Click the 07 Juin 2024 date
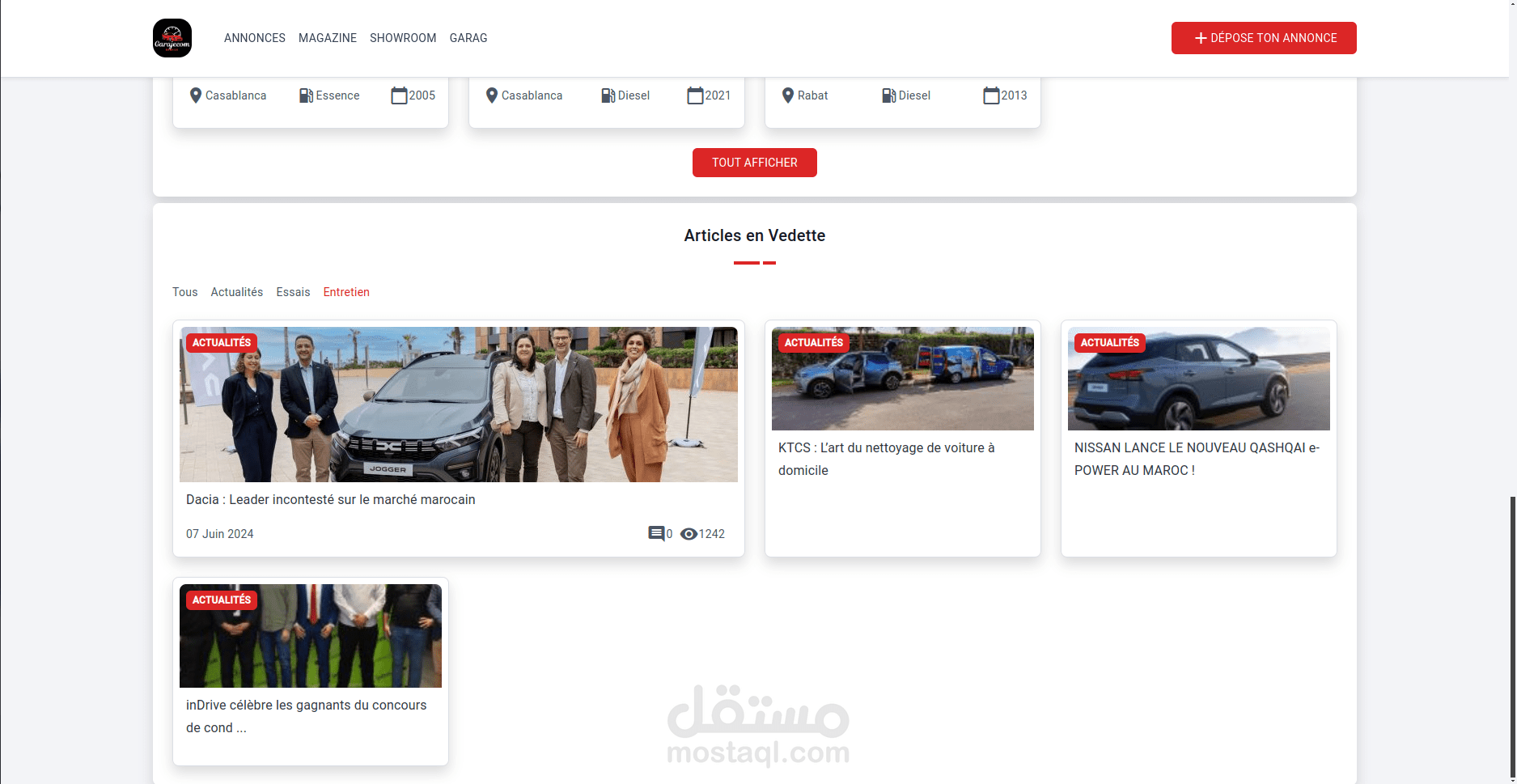 220,534
